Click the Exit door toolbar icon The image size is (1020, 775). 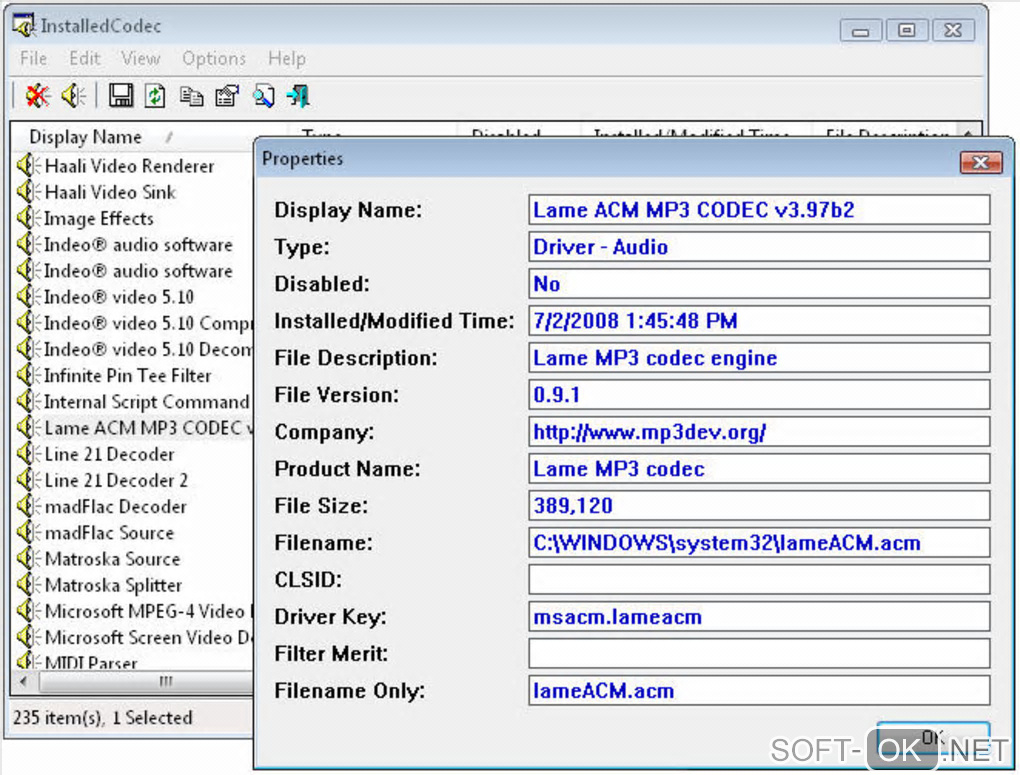point(299,96)
